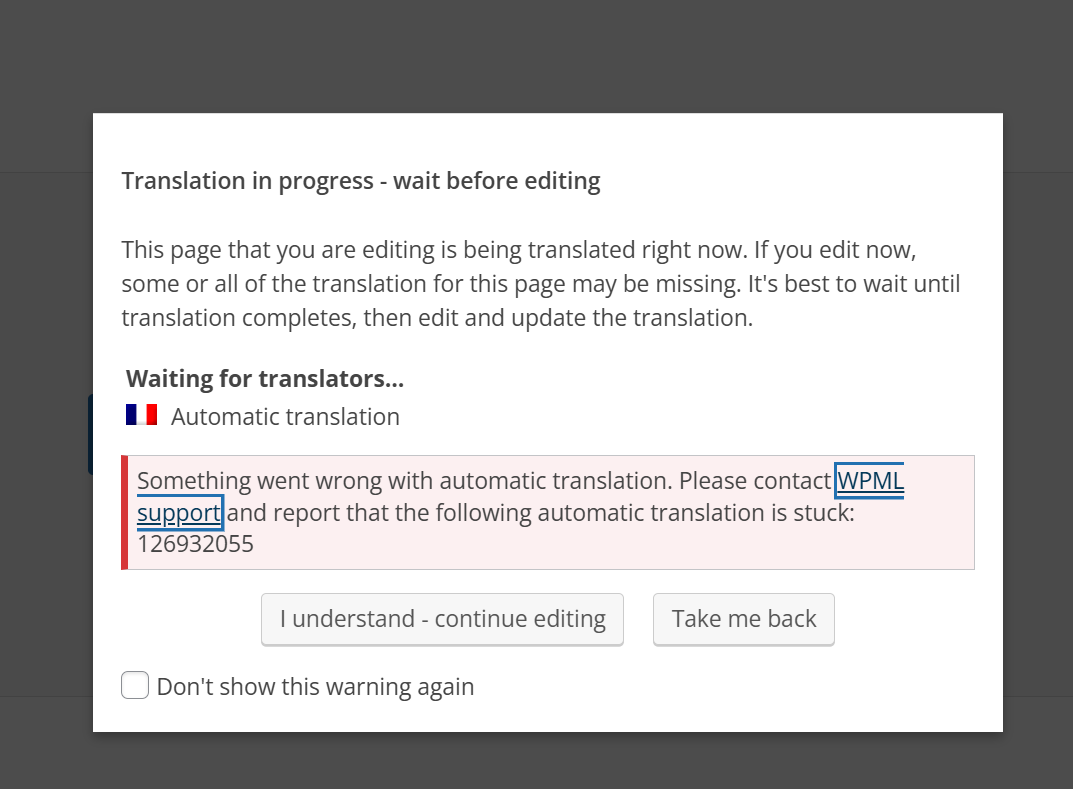This screenshot has height=789, width=1073.
Task: Click the "wait before editing" part of the title
Action: click(497, 182)
